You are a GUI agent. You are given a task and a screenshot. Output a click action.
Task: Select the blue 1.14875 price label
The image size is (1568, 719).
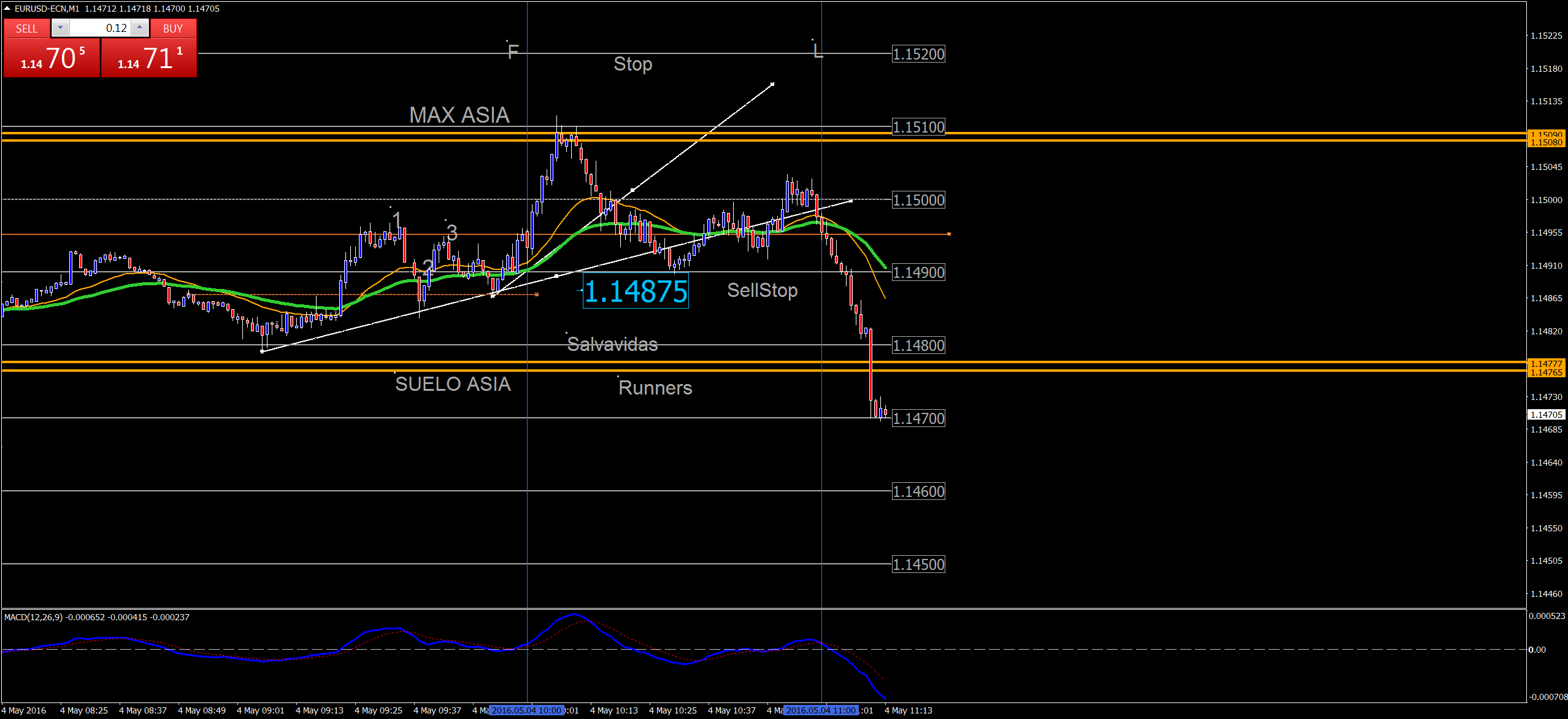tap(636, 291)
